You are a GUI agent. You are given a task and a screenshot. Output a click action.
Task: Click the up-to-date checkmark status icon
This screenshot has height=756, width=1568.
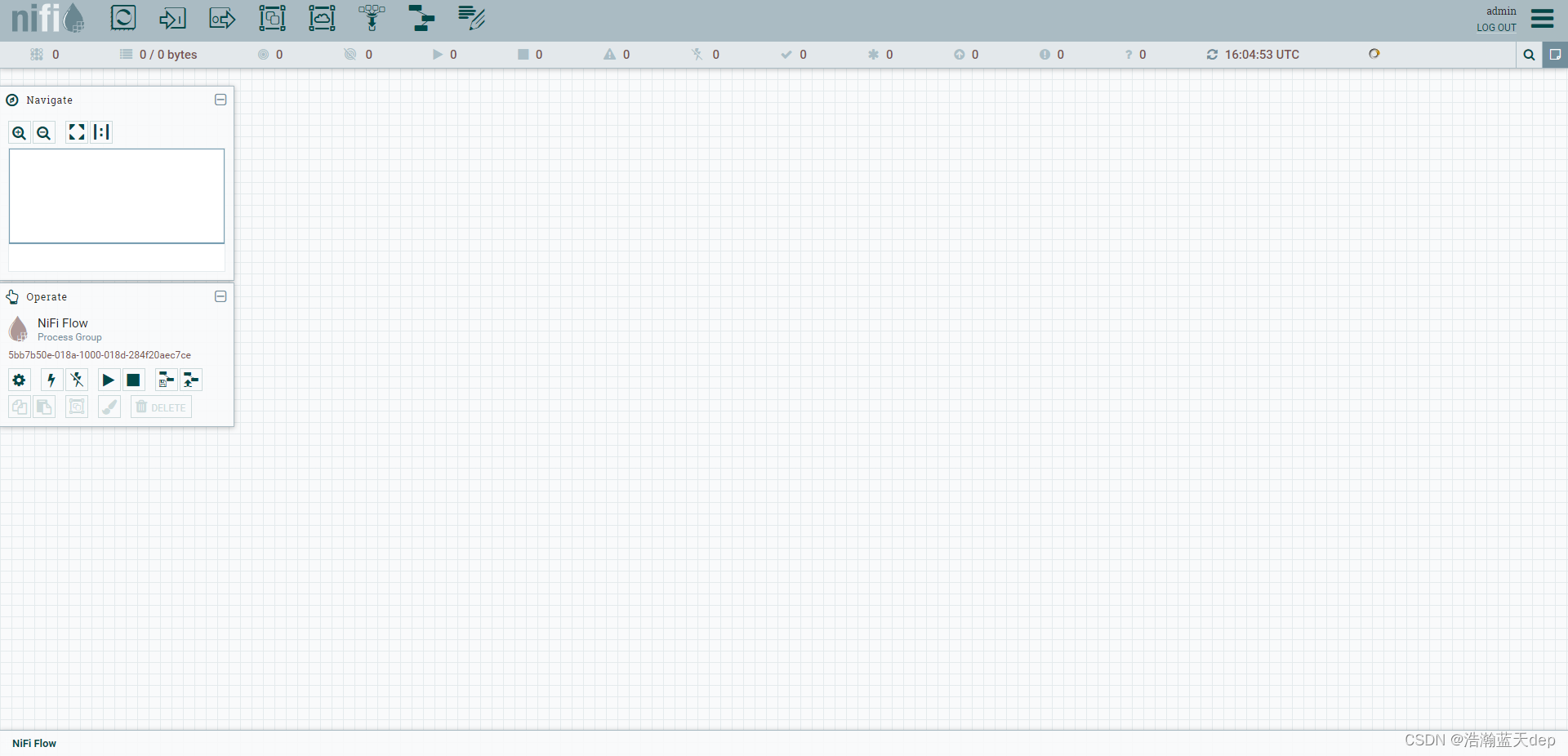786,55
